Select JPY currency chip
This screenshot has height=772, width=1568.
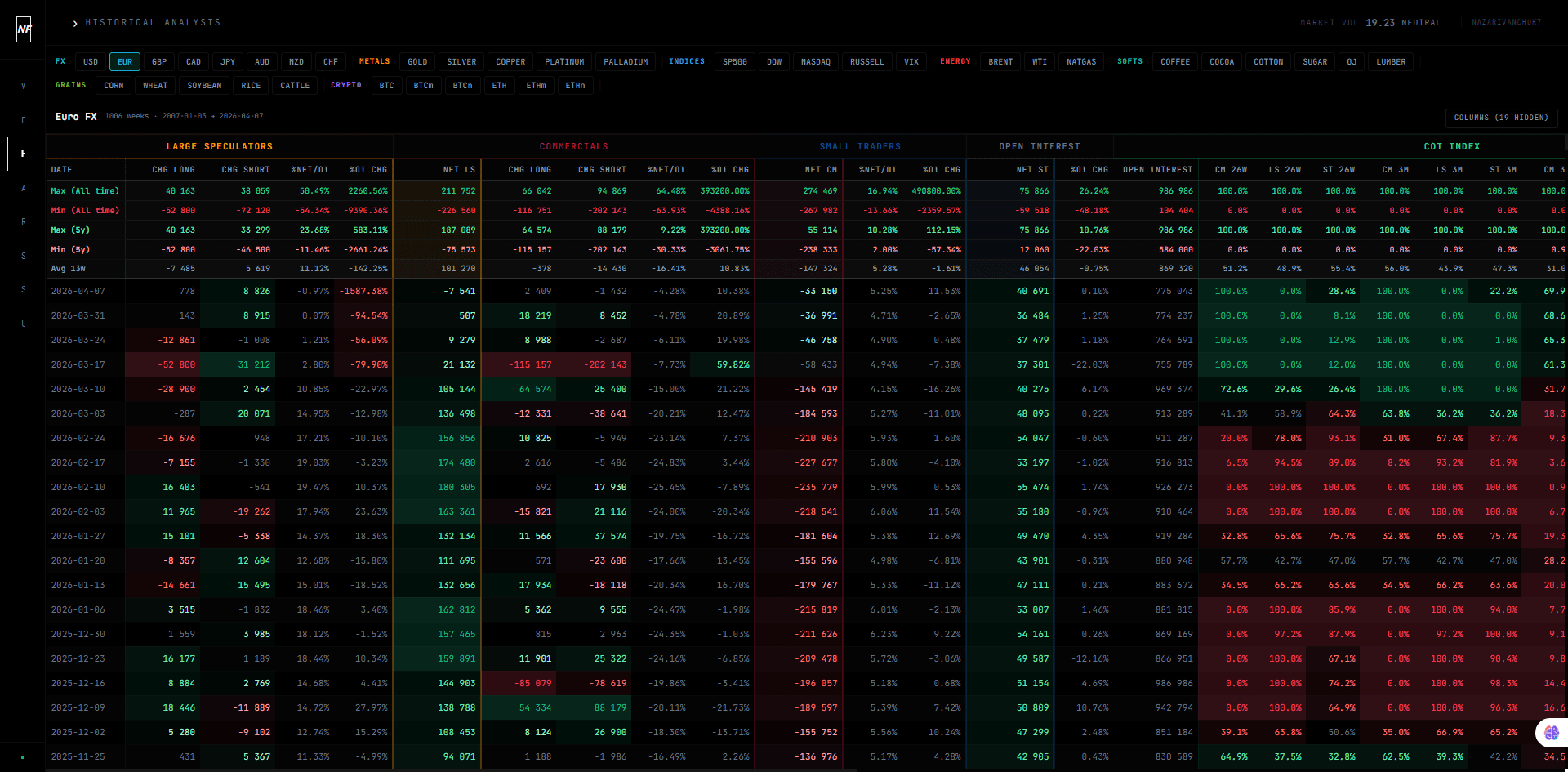[228, 62]
